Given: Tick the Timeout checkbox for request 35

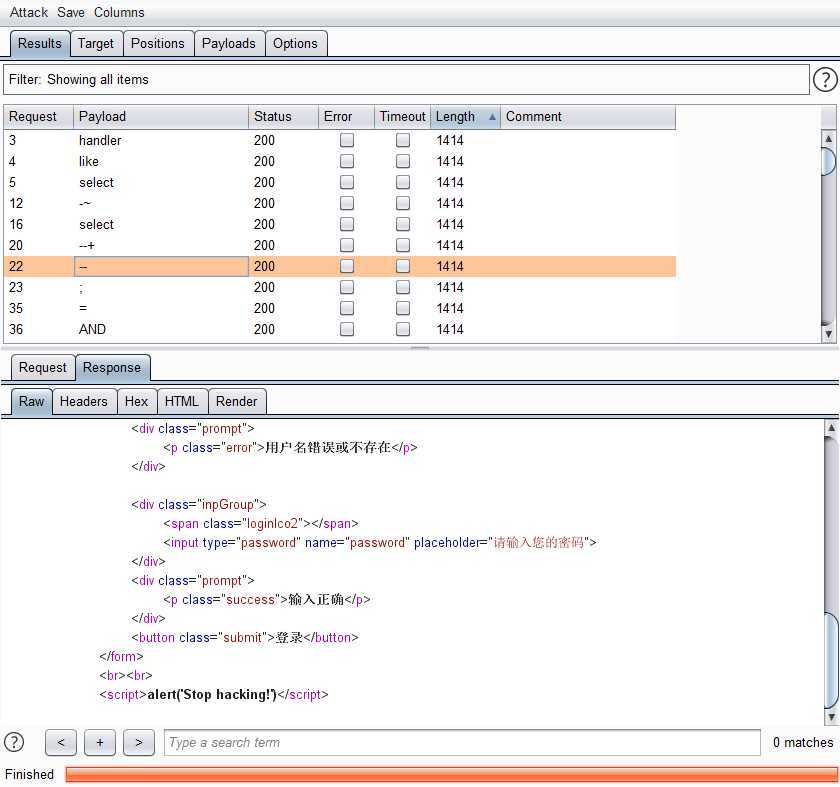Looking at the screenshot, I should 403,308.
